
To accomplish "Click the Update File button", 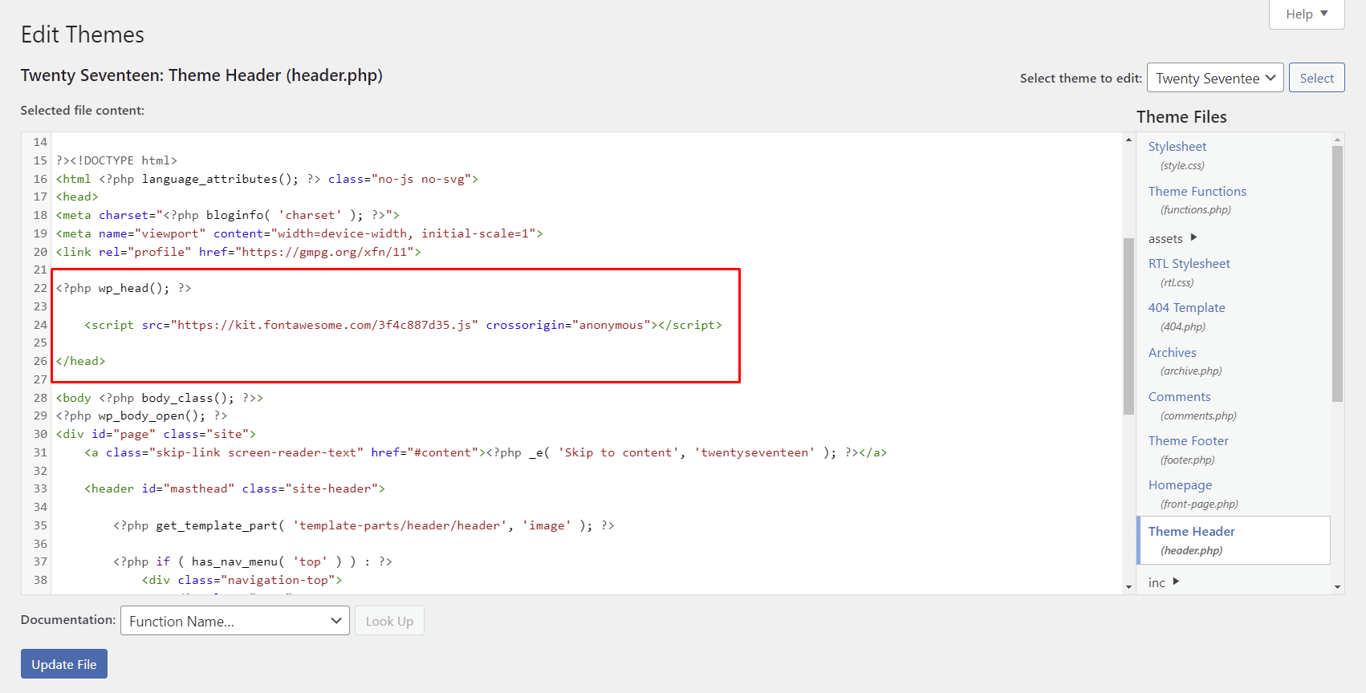I will 63,663.
